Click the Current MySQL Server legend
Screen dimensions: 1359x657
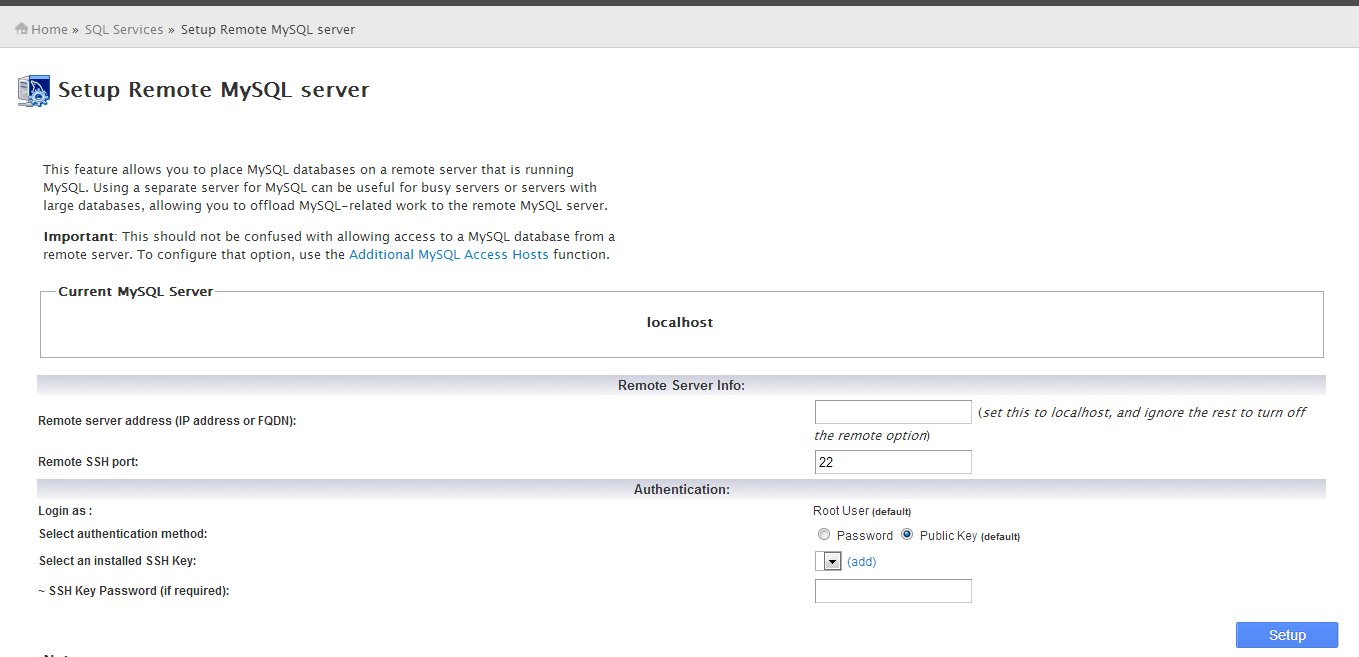(x=135, y=292)
